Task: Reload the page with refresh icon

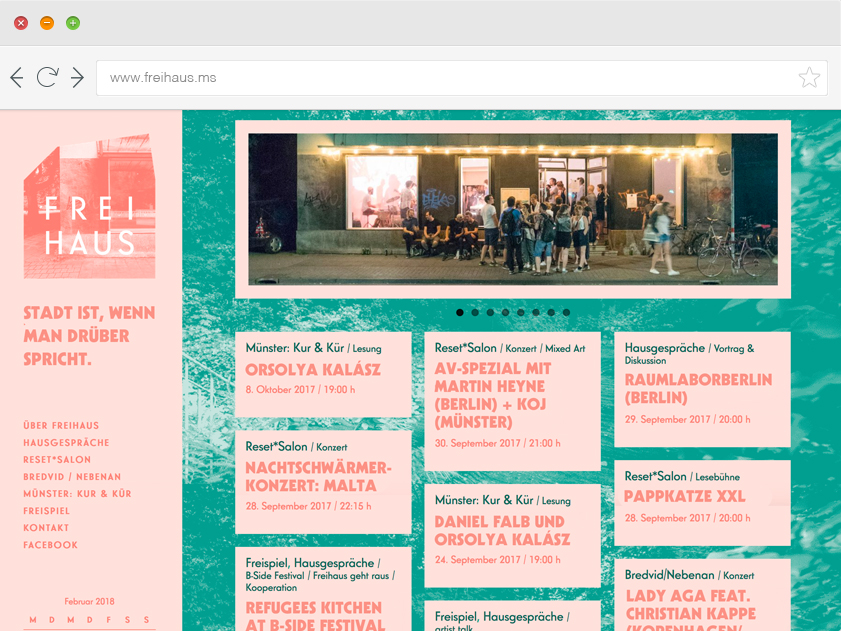Action: click(47, 78)
